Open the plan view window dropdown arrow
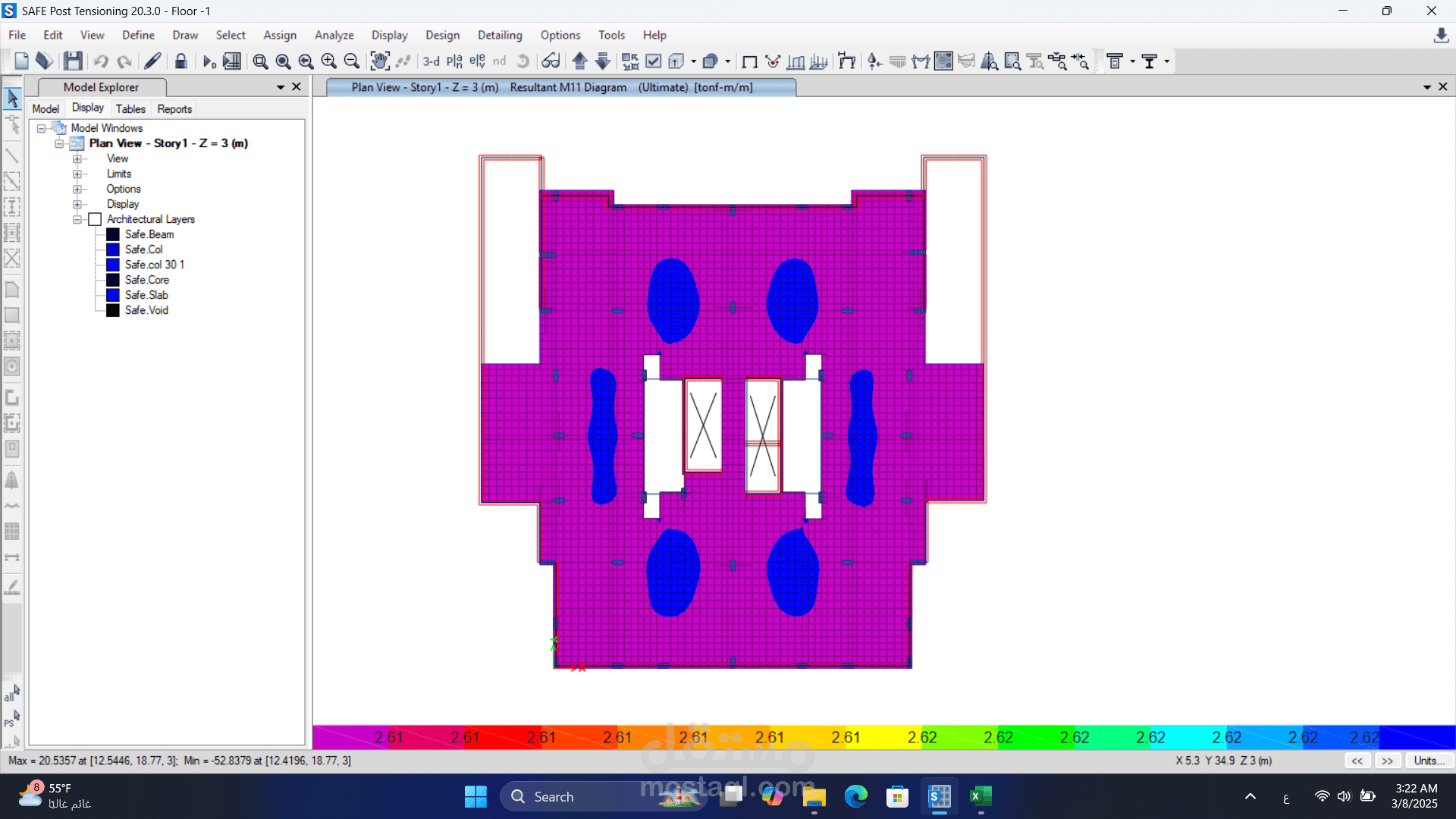The height and width of the screenshot is (819, 1456). click(x=1427, y=87)
